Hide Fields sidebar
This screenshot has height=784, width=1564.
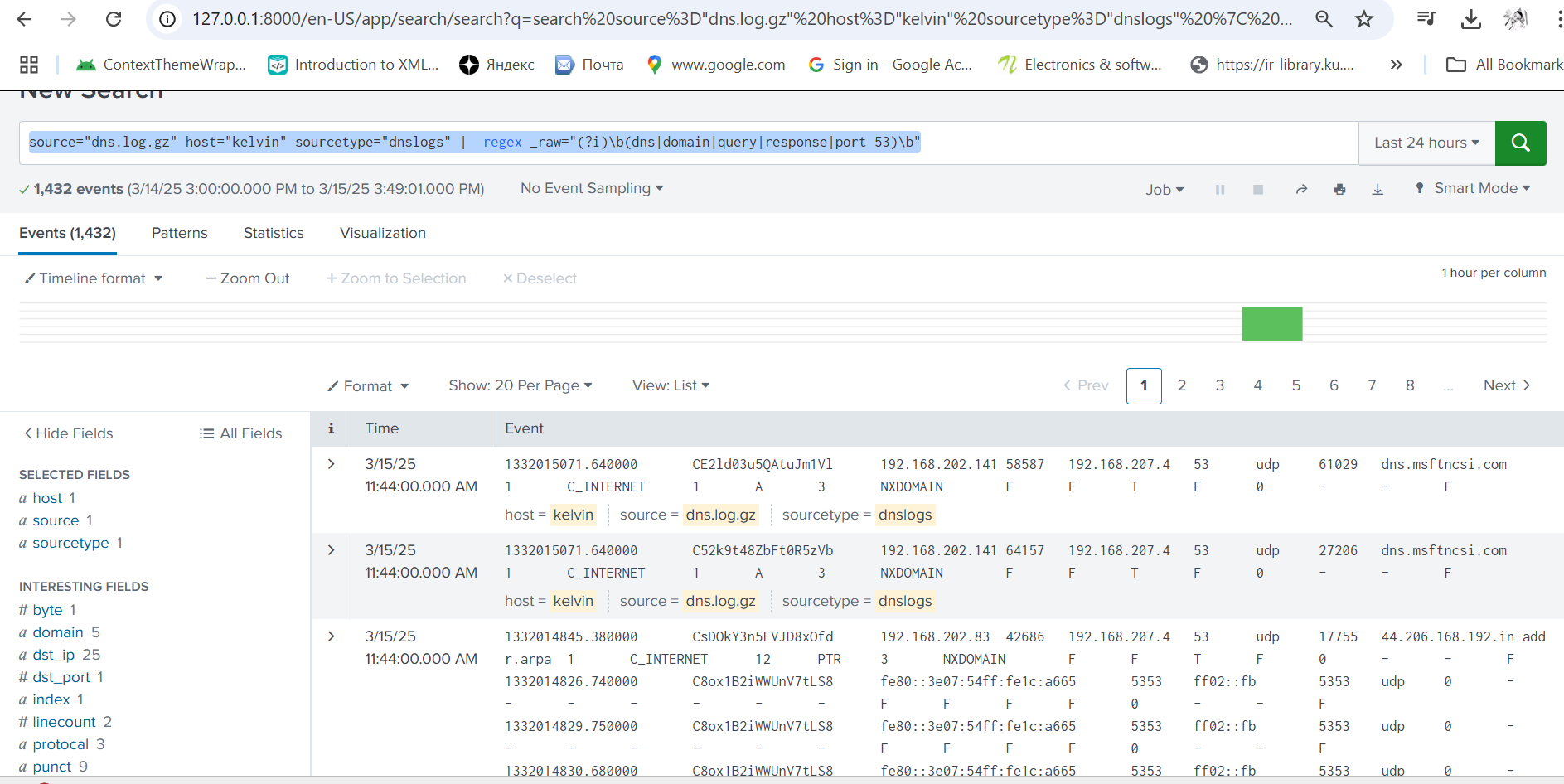[68, 433]
